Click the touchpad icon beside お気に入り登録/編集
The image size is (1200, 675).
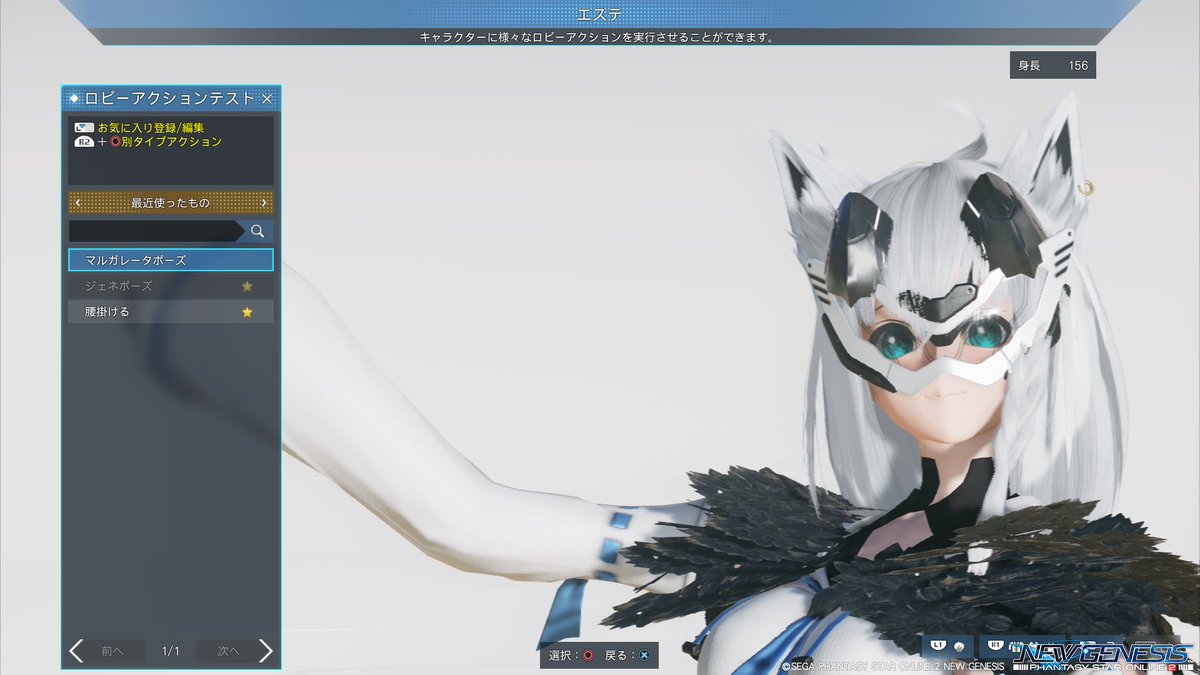coord(84,128)
